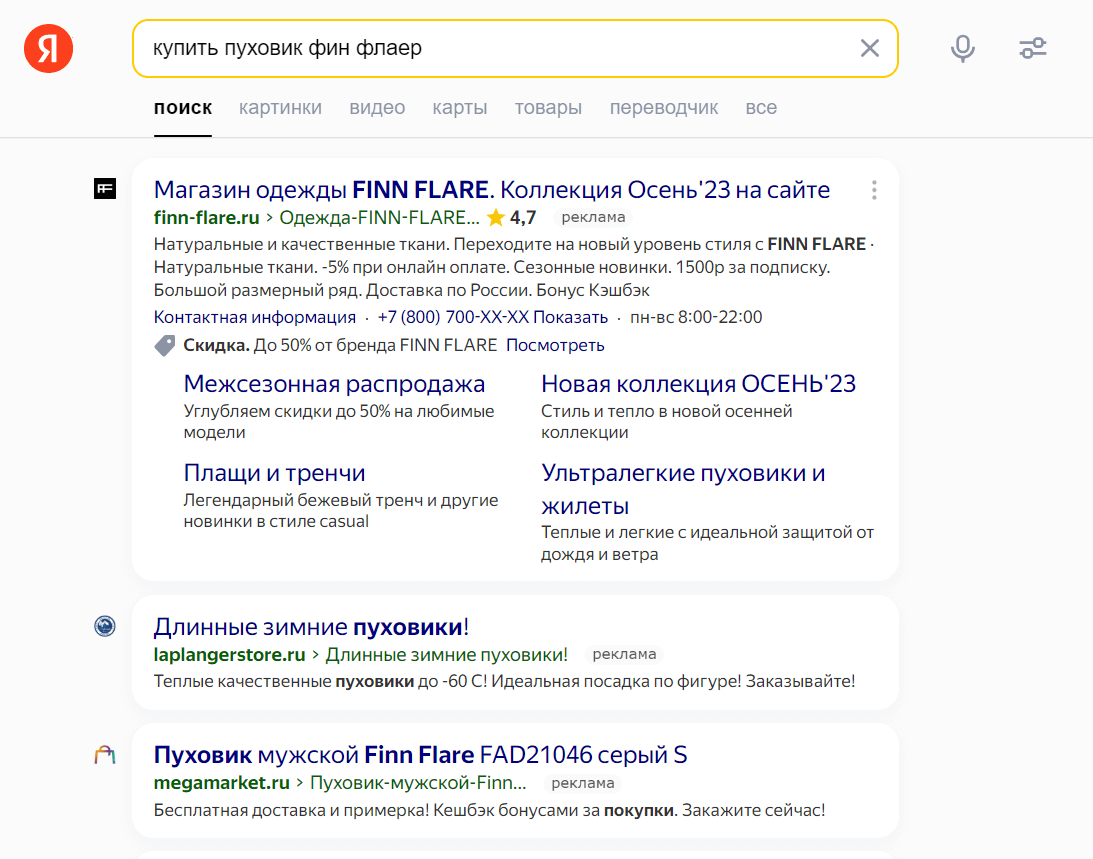This screenshot has width=1093, height=859.
Task: Visit the finn-flare.ru domain link
Action: (x=206, y=218)
